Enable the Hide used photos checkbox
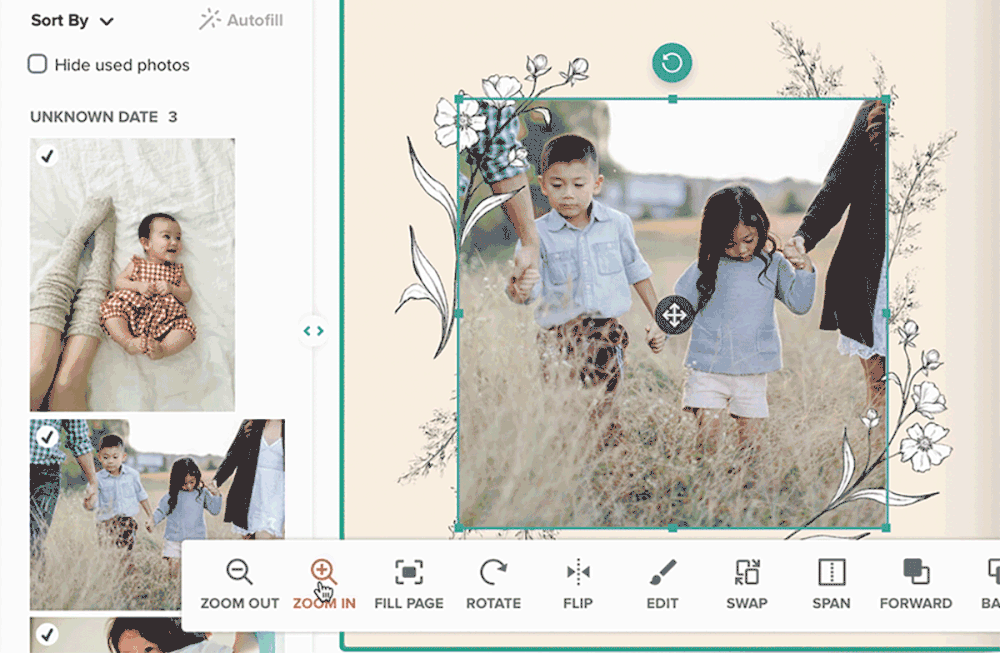The height and width of the screenshot is (653, 1000). click(37, 64)
